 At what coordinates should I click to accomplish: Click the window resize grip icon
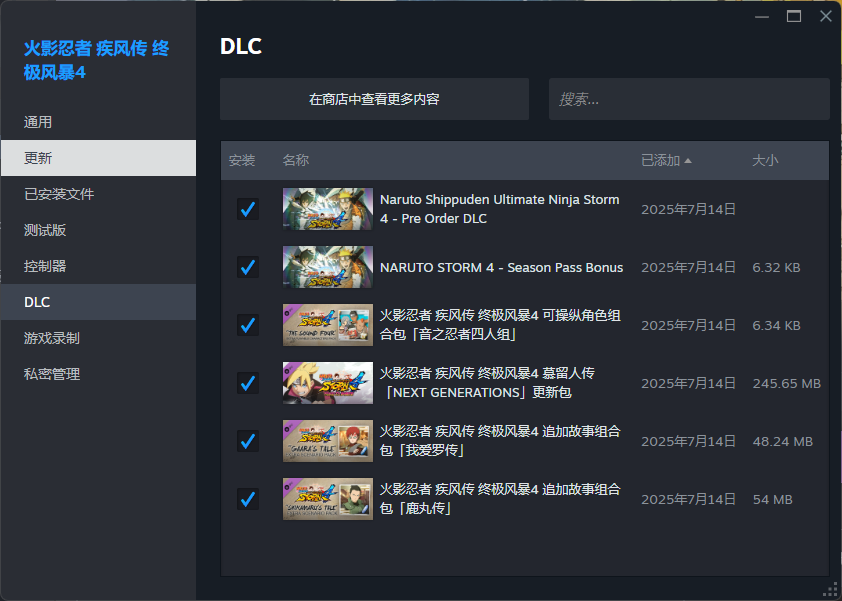[831, 590]
